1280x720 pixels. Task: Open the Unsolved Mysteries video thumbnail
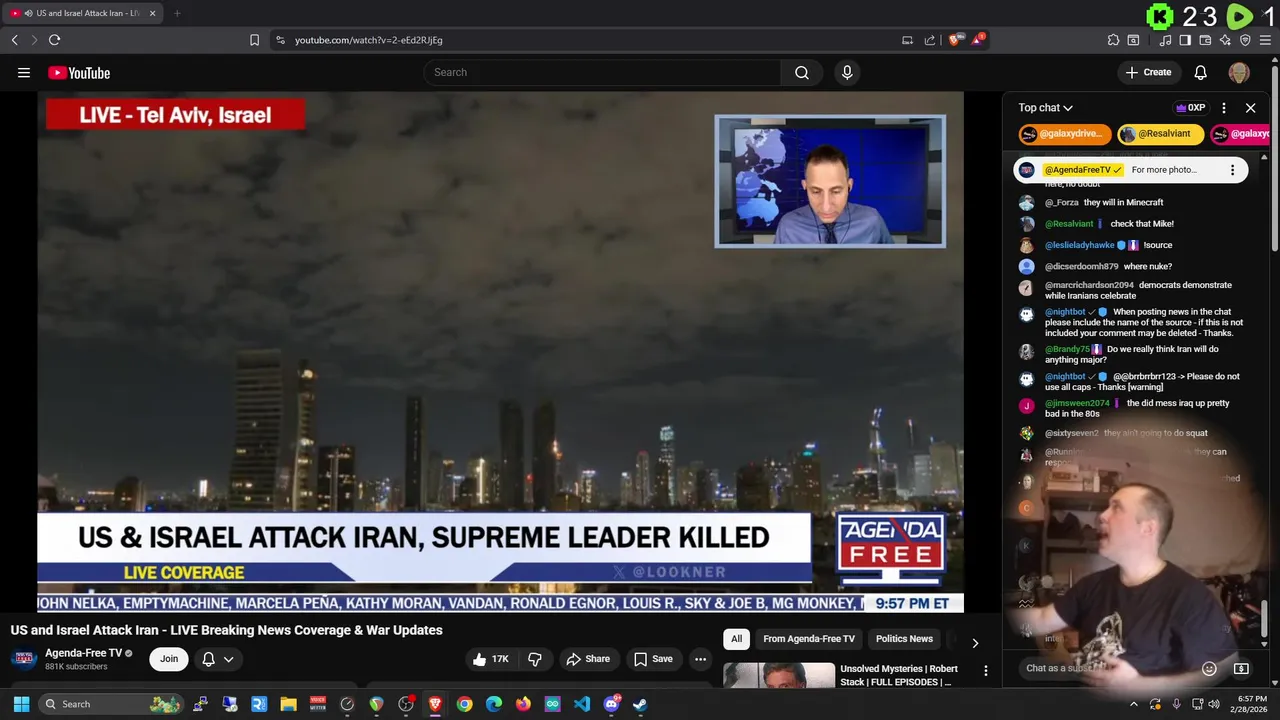point(779,675)
